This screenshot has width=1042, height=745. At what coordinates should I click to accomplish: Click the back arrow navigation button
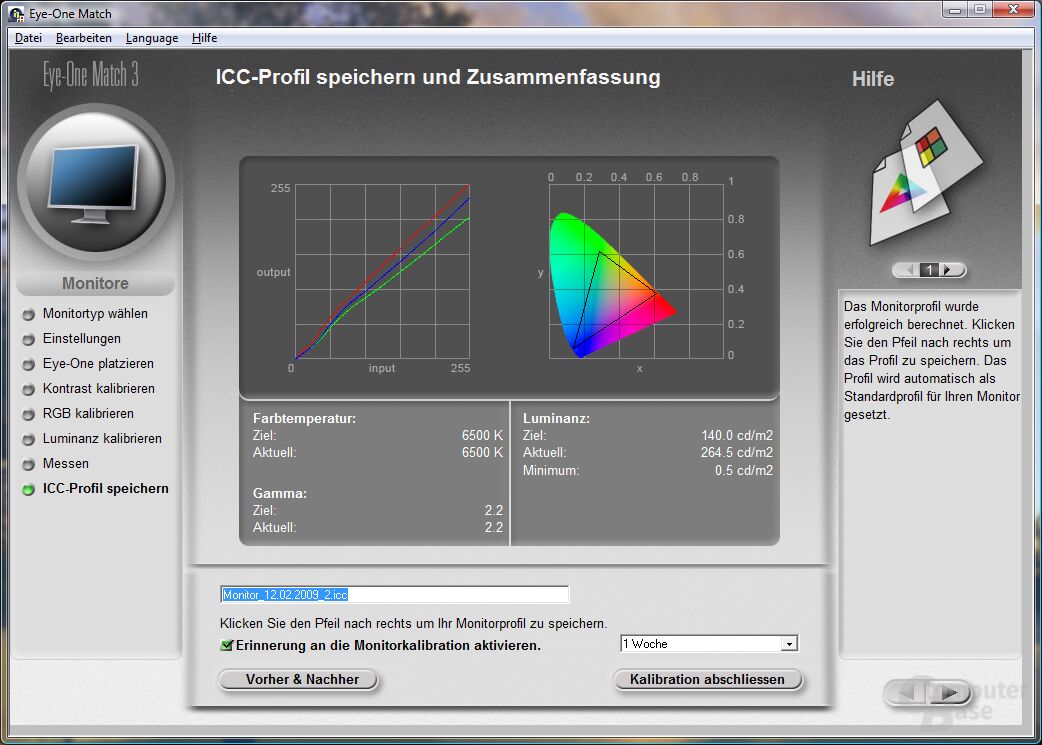[906, 692]
